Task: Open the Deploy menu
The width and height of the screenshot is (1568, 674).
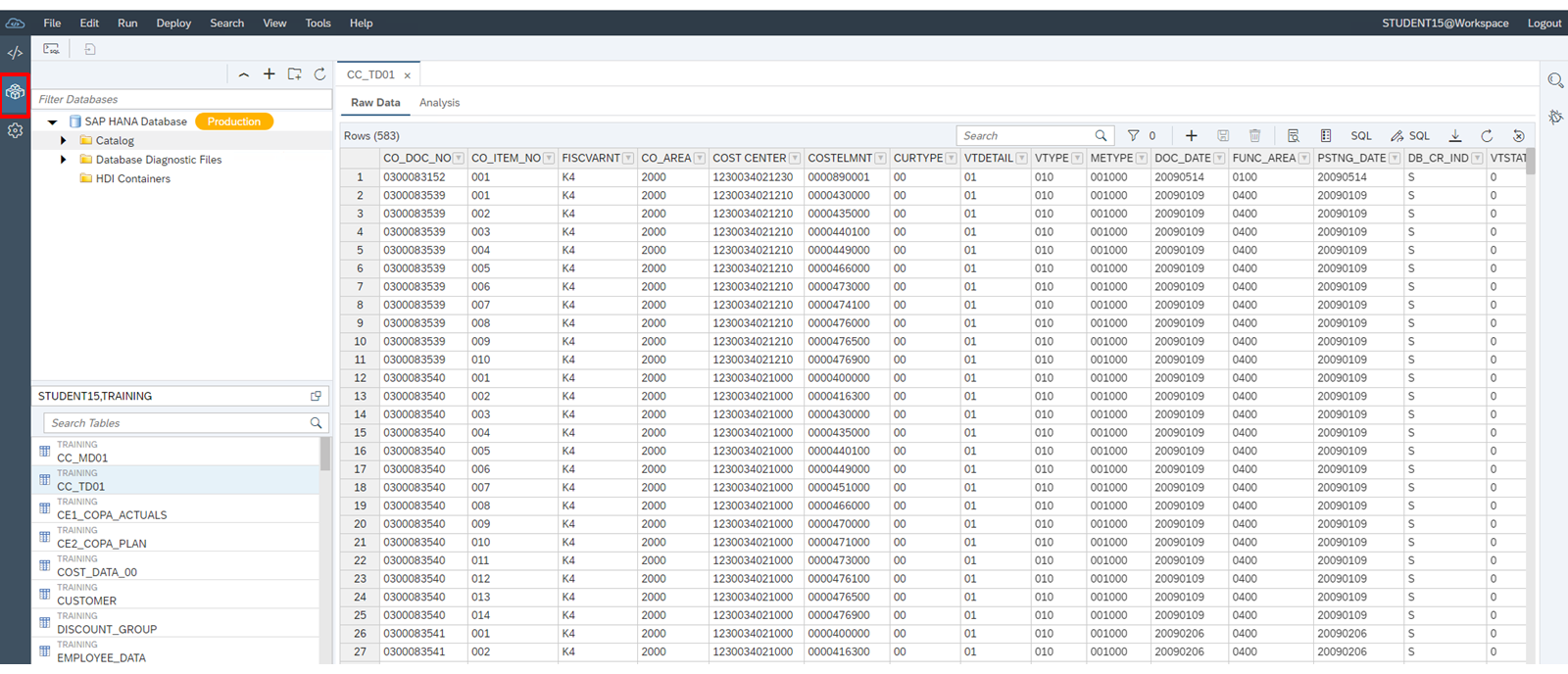Action: coord(173,23)
